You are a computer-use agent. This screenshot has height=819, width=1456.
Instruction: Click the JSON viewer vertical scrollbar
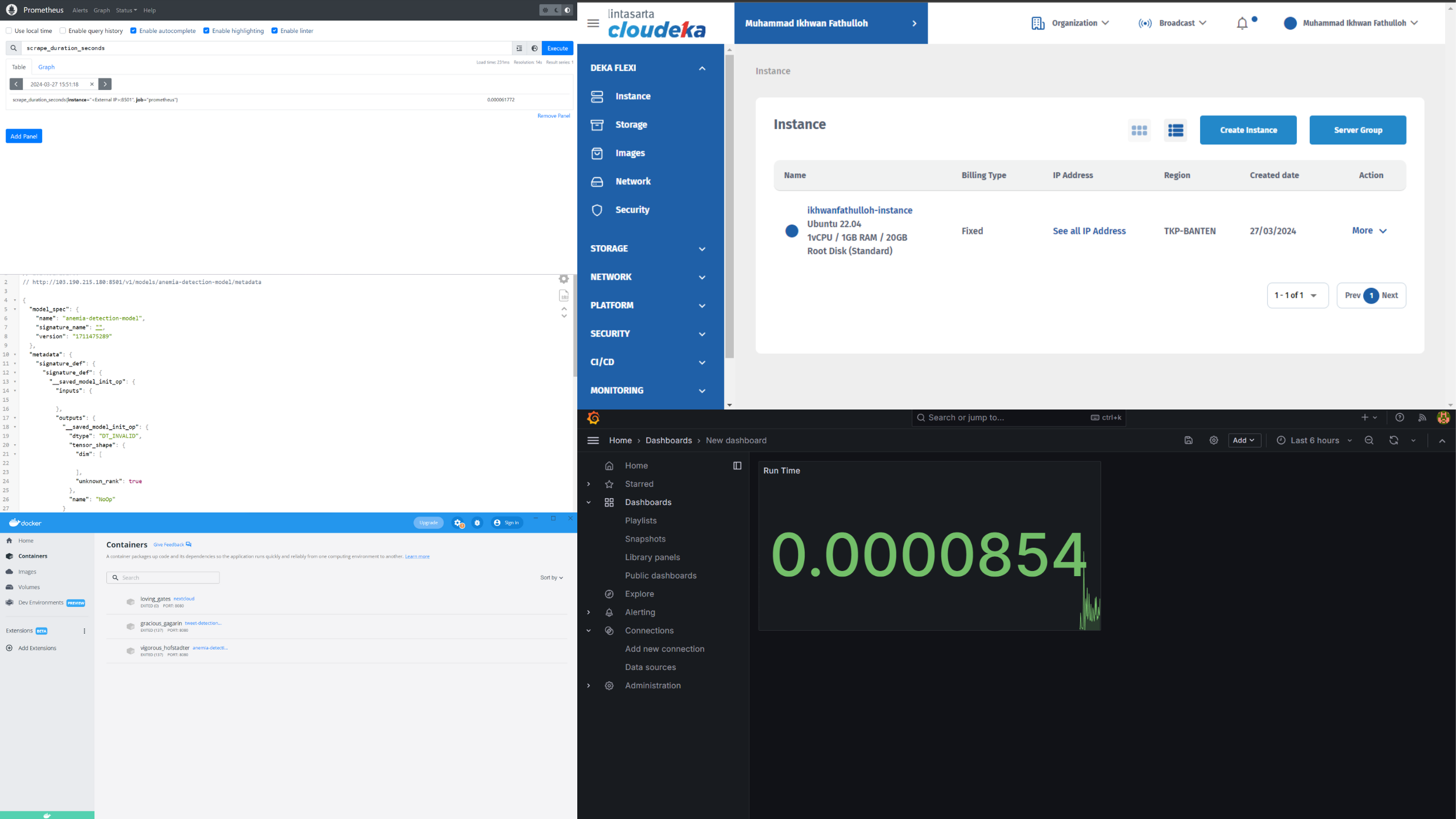point(575,325)
